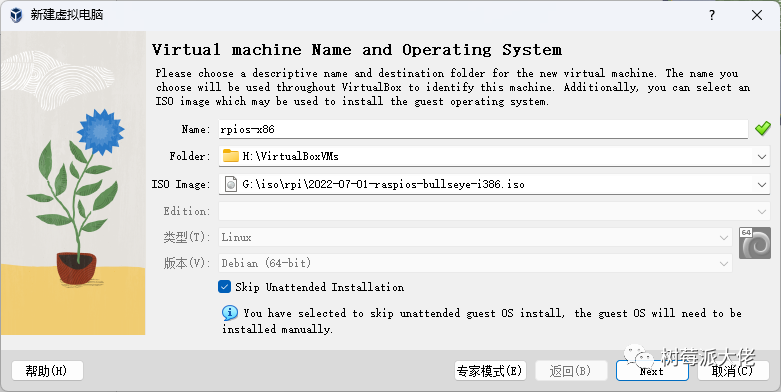This screenshot has width=781, height=392.
Task: Click the 返回(B) back button
Action: tap(571, 371)
